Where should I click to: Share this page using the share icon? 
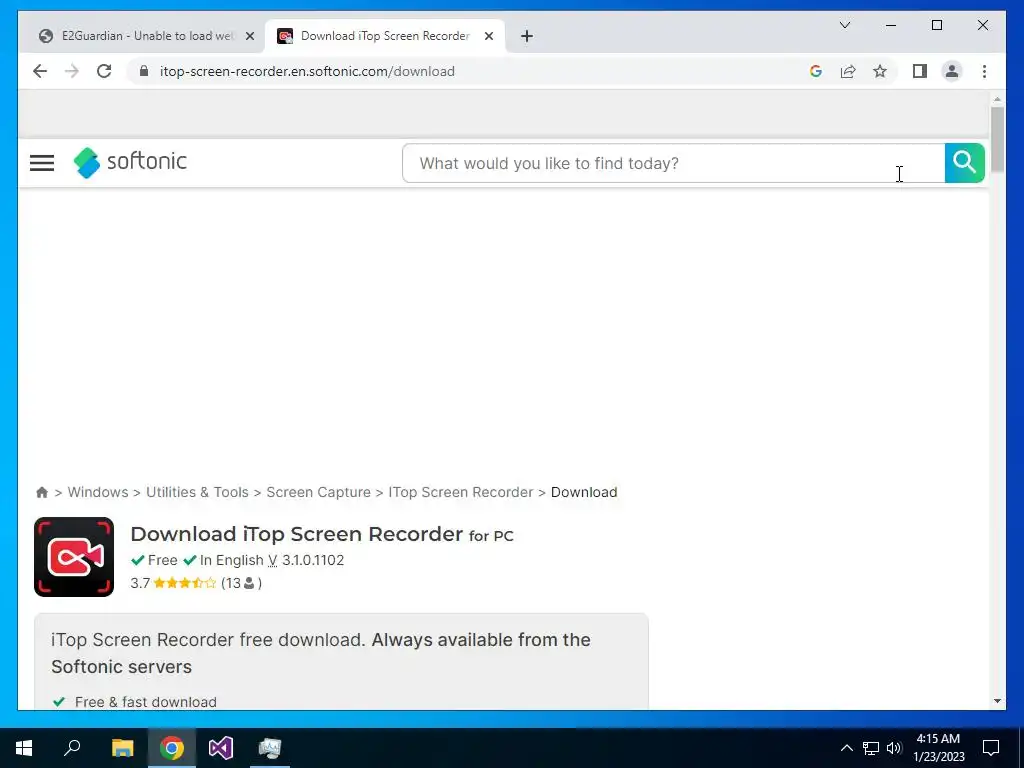tap(848, 71)
